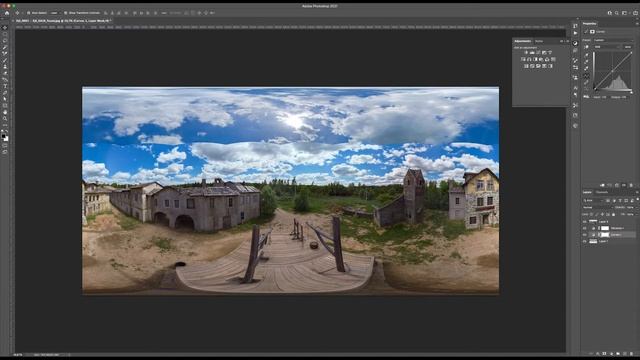Open the Layers panel flyout menu
The height and width of the screenshot is (360, 640).
tap(637, 192)
